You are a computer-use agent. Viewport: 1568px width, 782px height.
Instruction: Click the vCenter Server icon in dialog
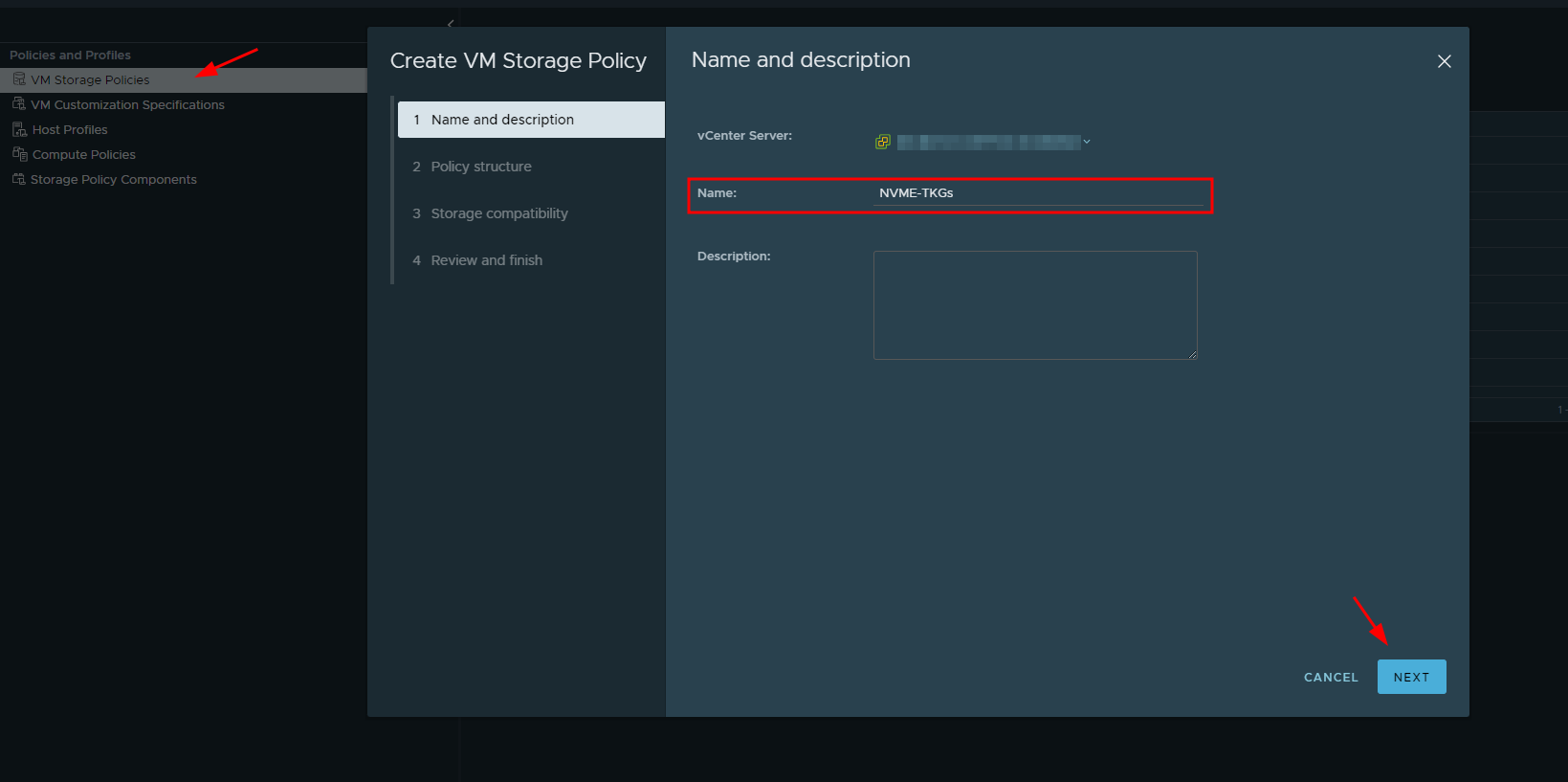click(x=883, y=142)
